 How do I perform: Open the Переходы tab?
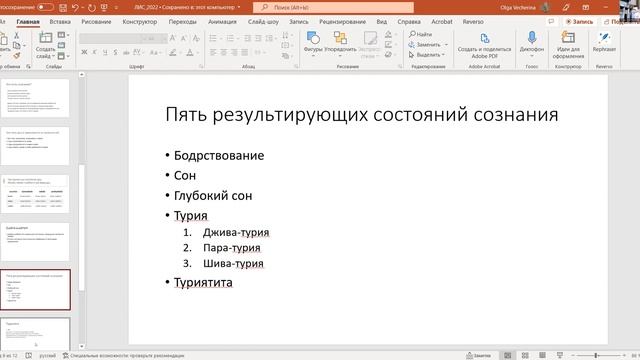(182, 22)
